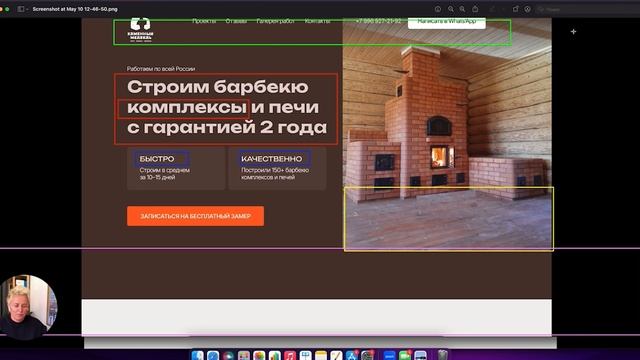Select the highlight pen tool

[x=492, y=9]
